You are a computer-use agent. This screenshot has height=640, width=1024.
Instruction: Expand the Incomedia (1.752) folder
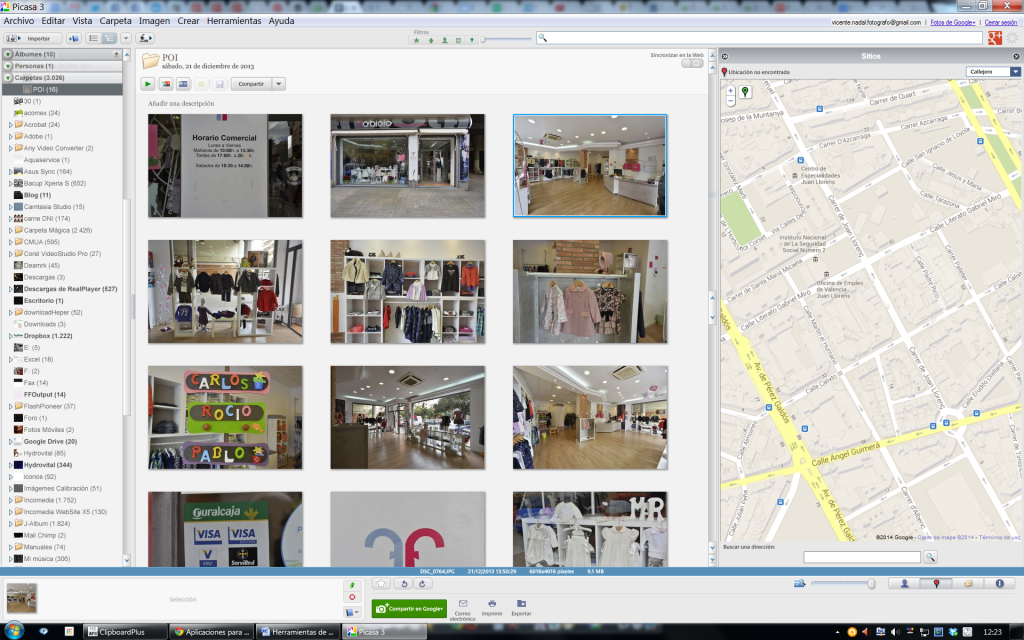tap(10, 500)
